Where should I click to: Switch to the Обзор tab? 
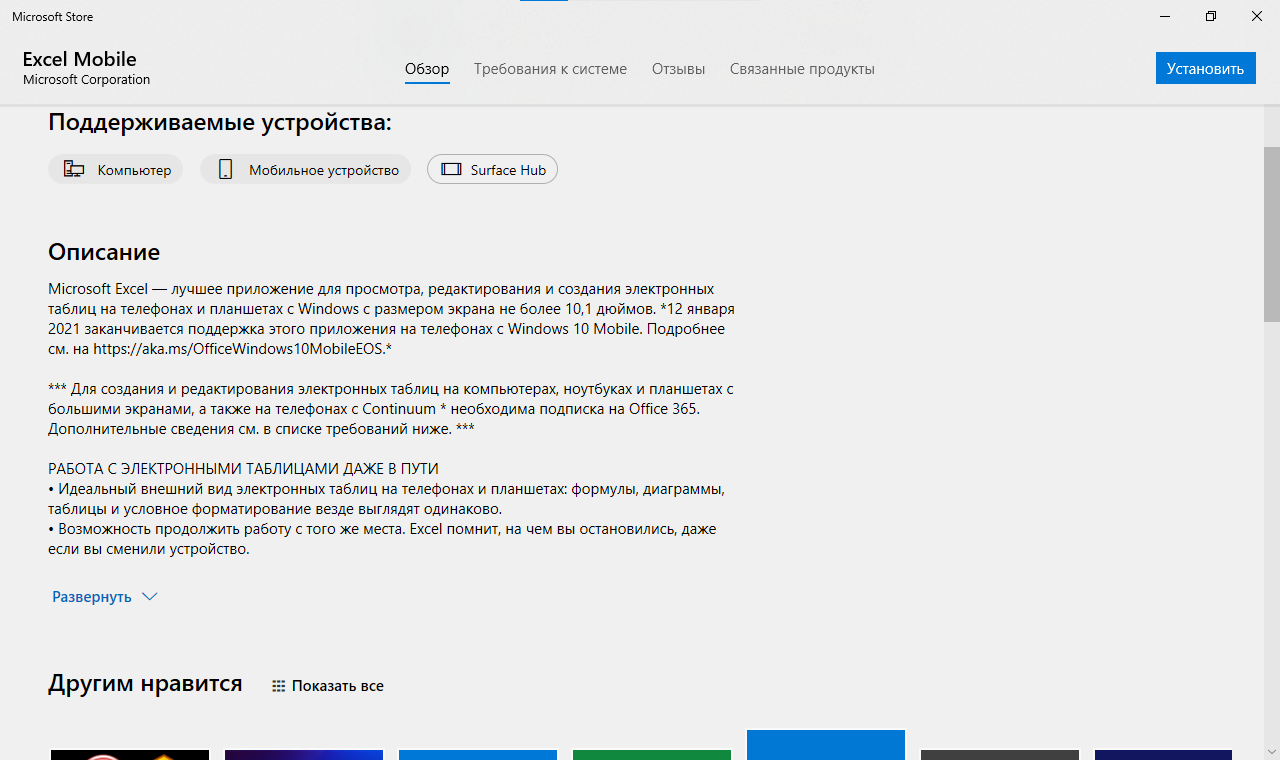tap(427, 69)
